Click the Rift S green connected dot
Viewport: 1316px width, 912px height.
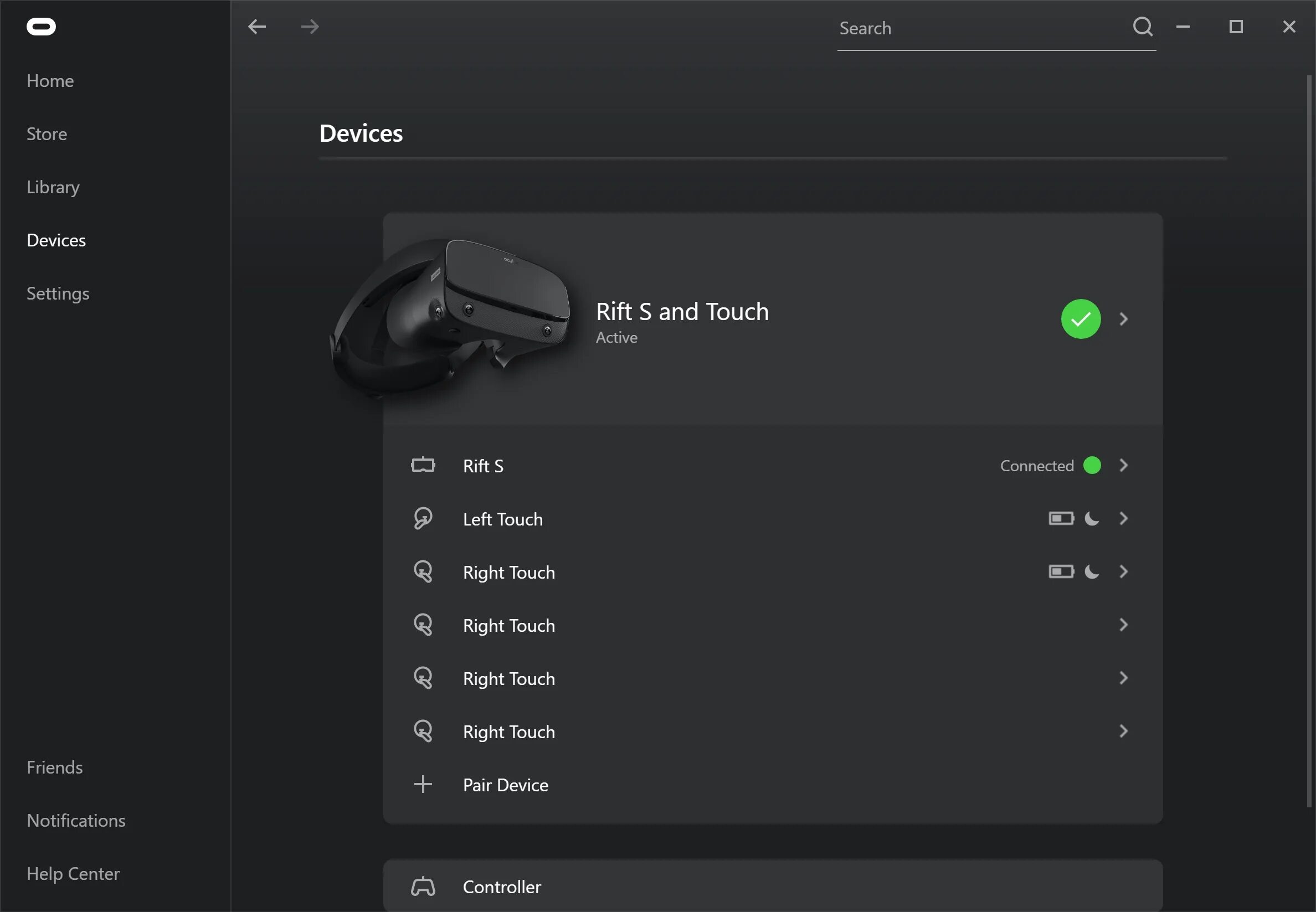point(1092,465)
